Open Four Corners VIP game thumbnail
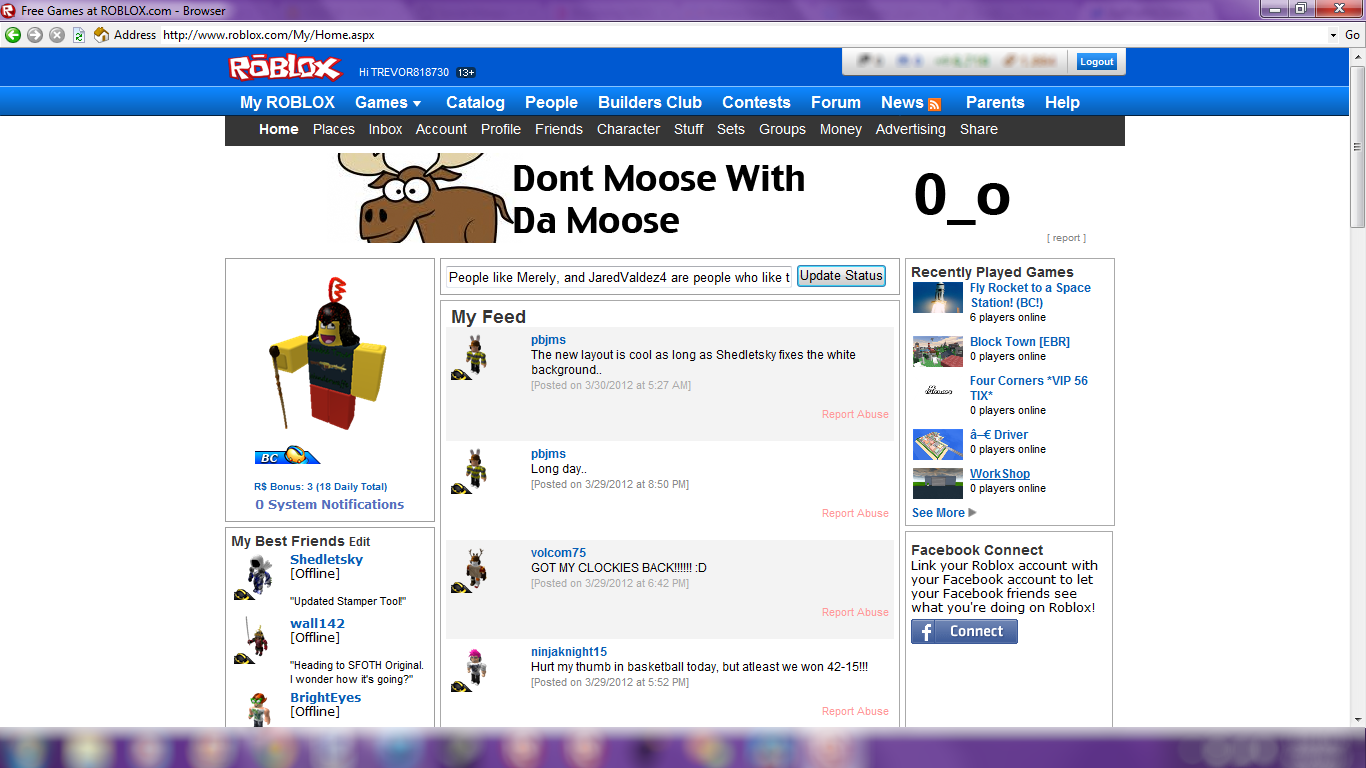1366x768 pixels. pyautogui.click(x=938, y=390)
